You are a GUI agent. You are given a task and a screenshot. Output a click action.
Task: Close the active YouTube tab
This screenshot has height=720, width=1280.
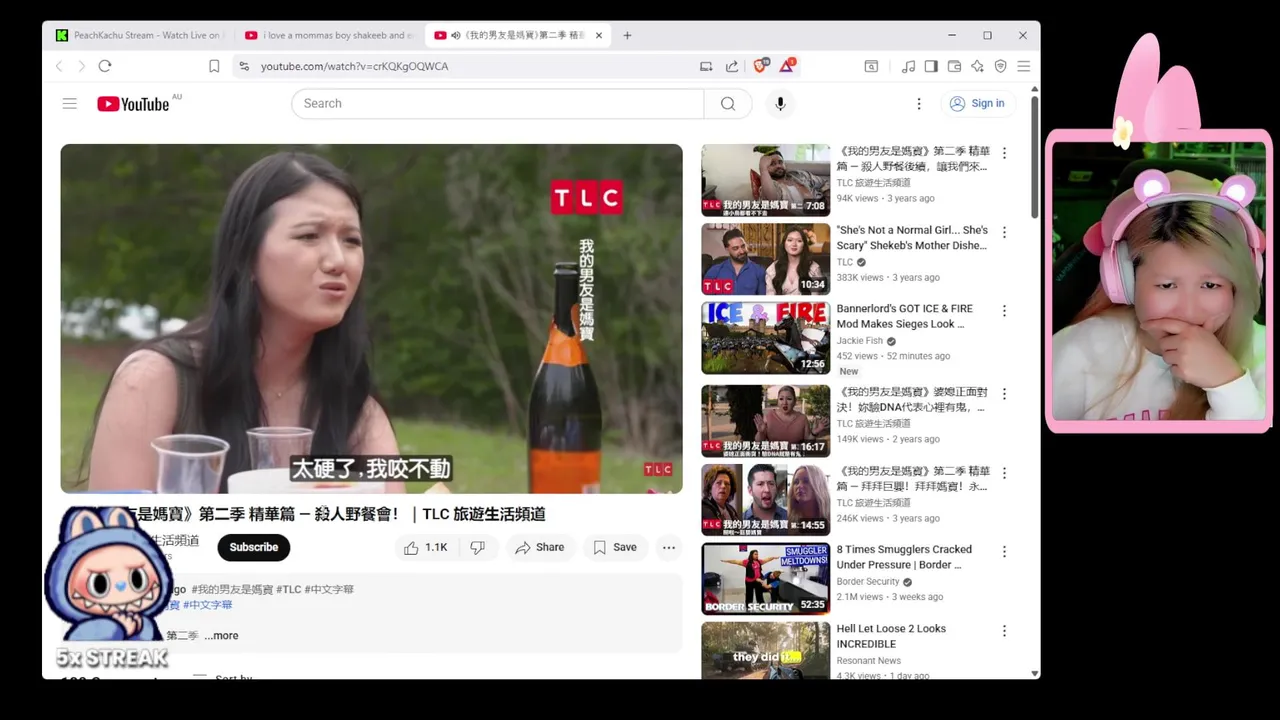pyautogui.click(x=599, y=35)
